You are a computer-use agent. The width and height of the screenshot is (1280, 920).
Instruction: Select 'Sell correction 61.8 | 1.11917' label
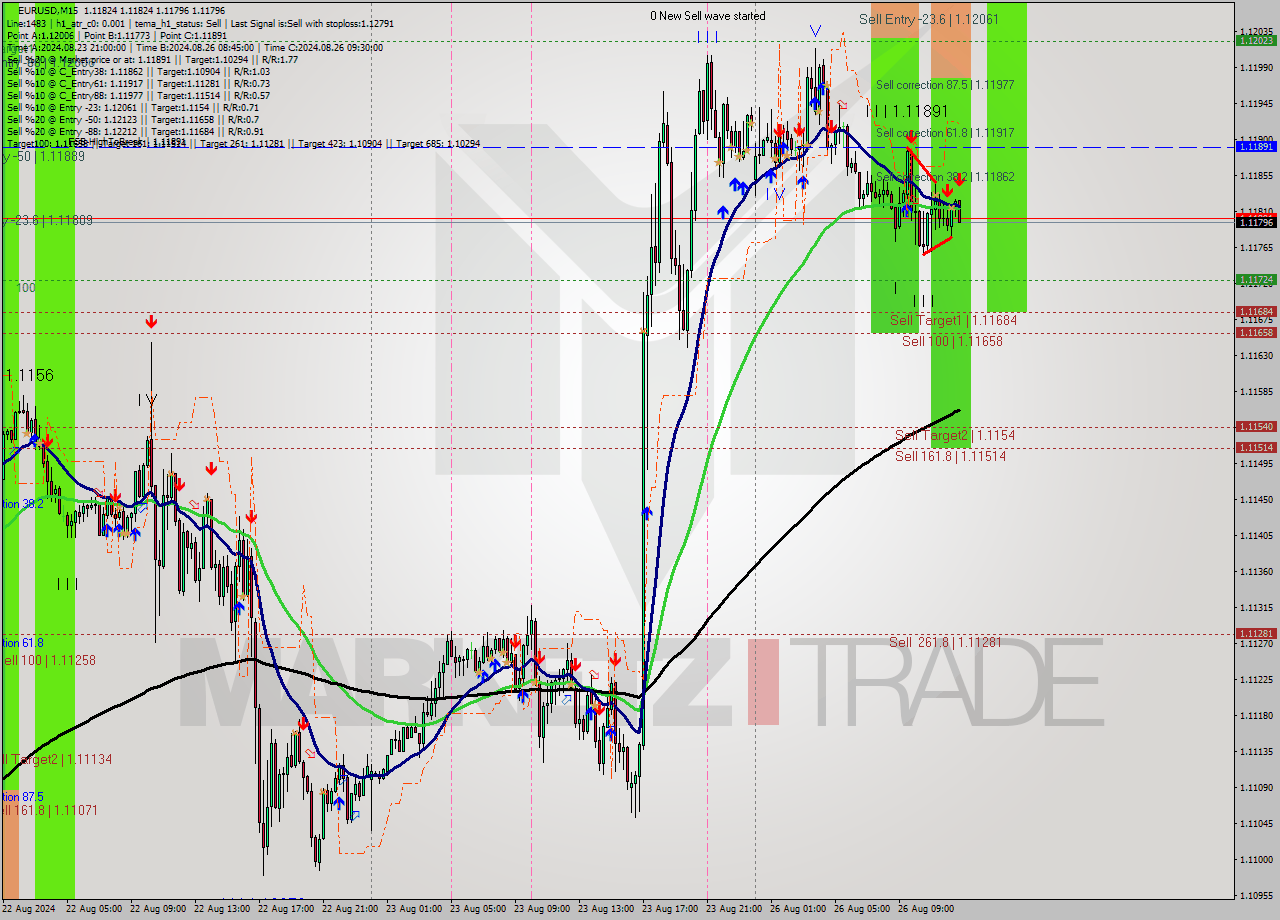click(x=945, y=133)
